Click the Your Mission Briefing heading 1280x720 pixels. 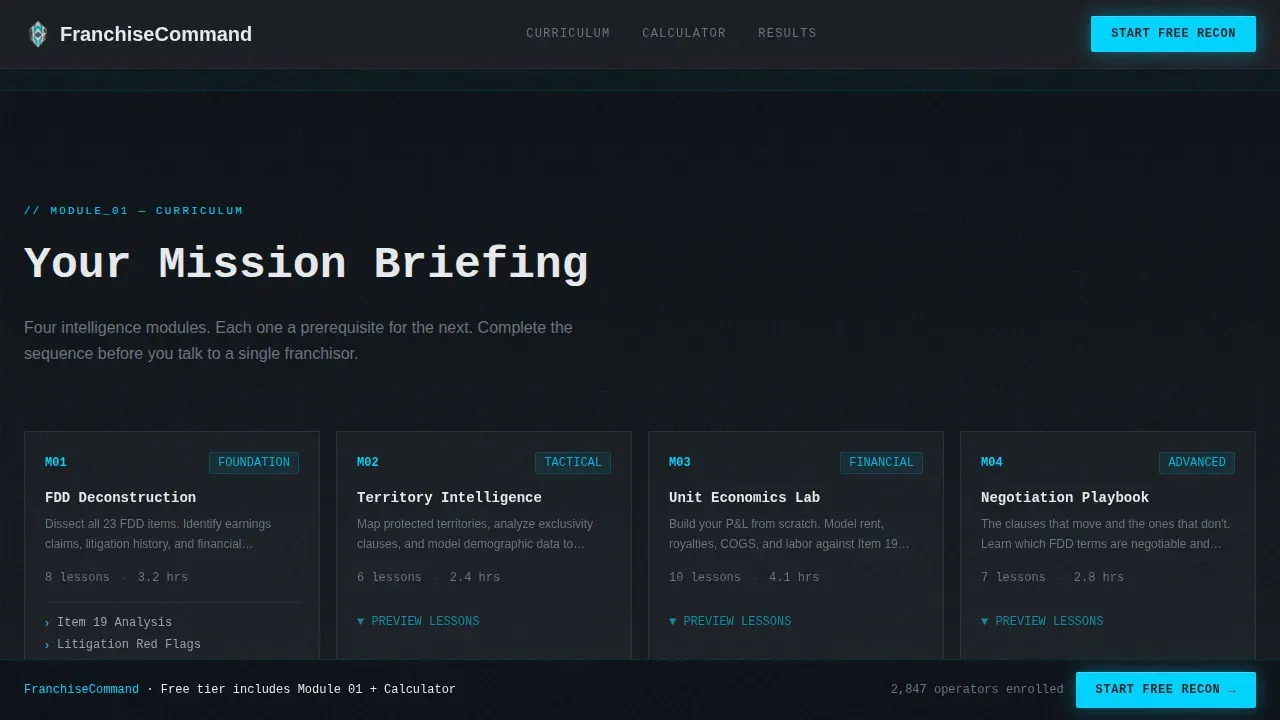tap(306, 263)
